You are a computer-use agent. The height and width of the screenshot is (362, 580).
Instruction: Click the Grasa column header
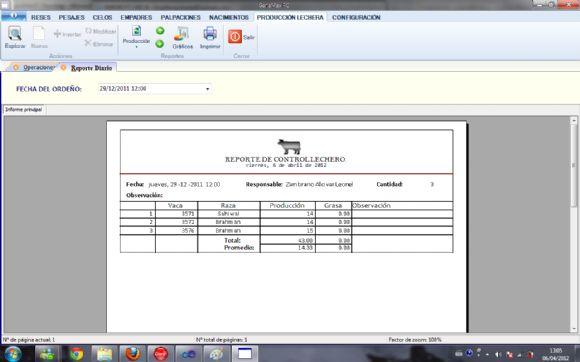(333, 206)
